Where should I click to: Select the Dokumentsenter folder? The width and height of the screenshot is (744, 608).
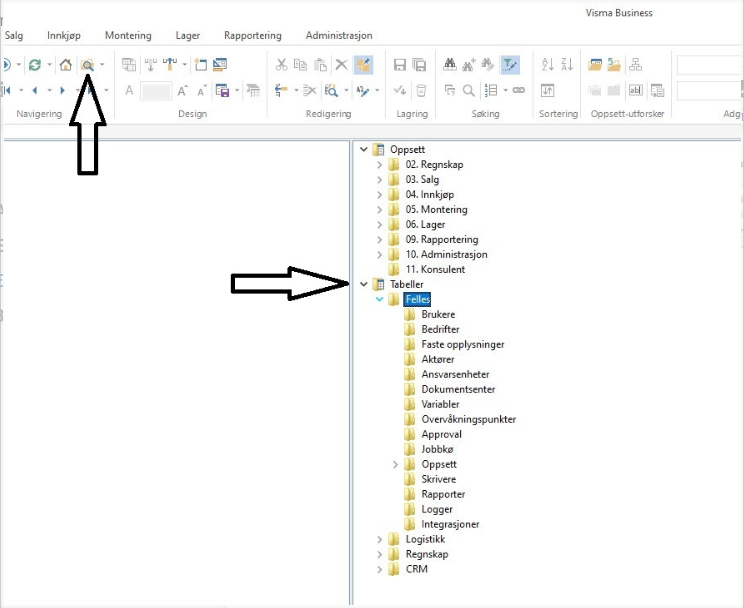point(458,389)
